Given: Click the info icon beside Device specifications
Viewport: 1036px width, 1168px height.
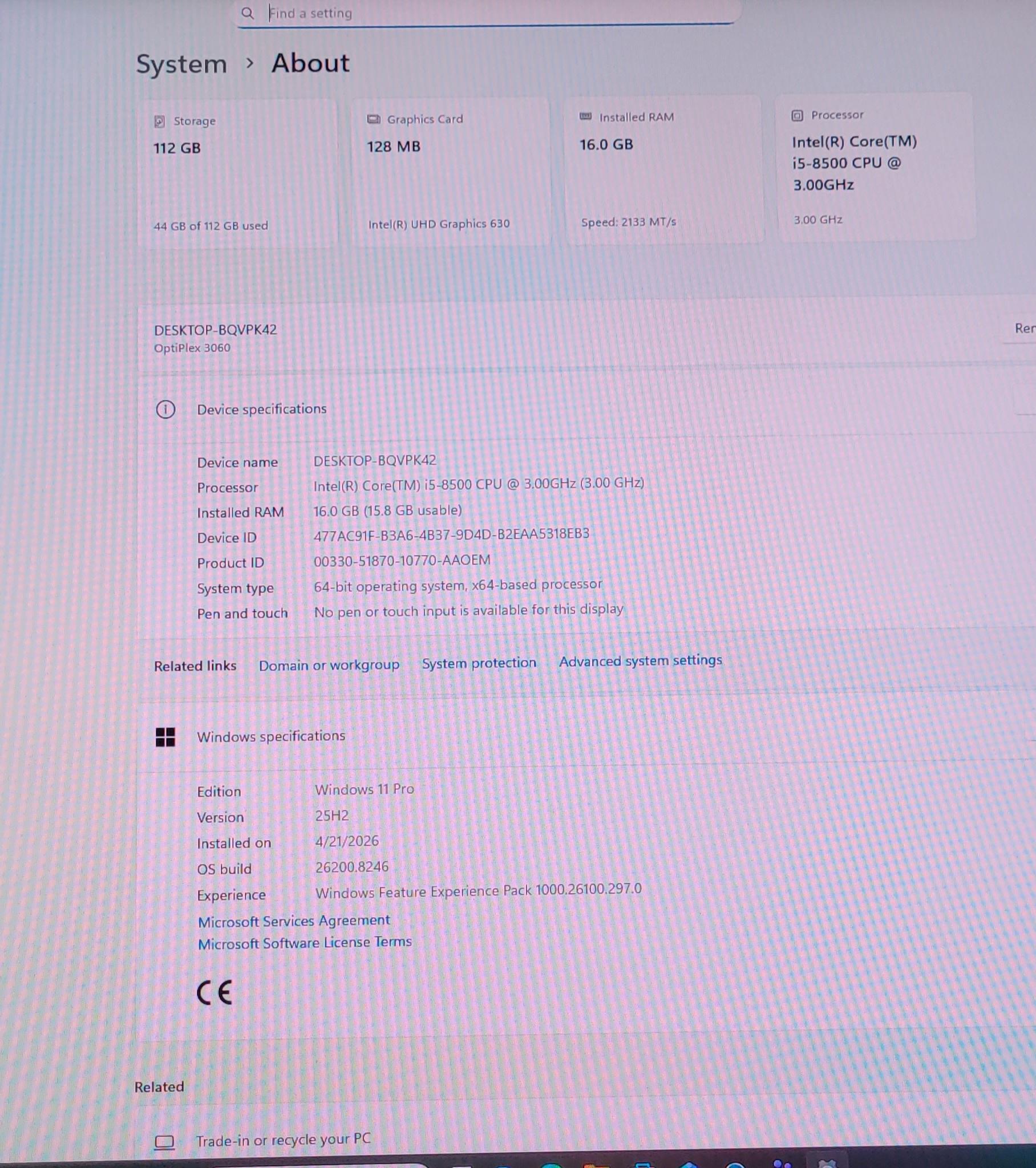Looking at the screenshot, I should 165,409.
